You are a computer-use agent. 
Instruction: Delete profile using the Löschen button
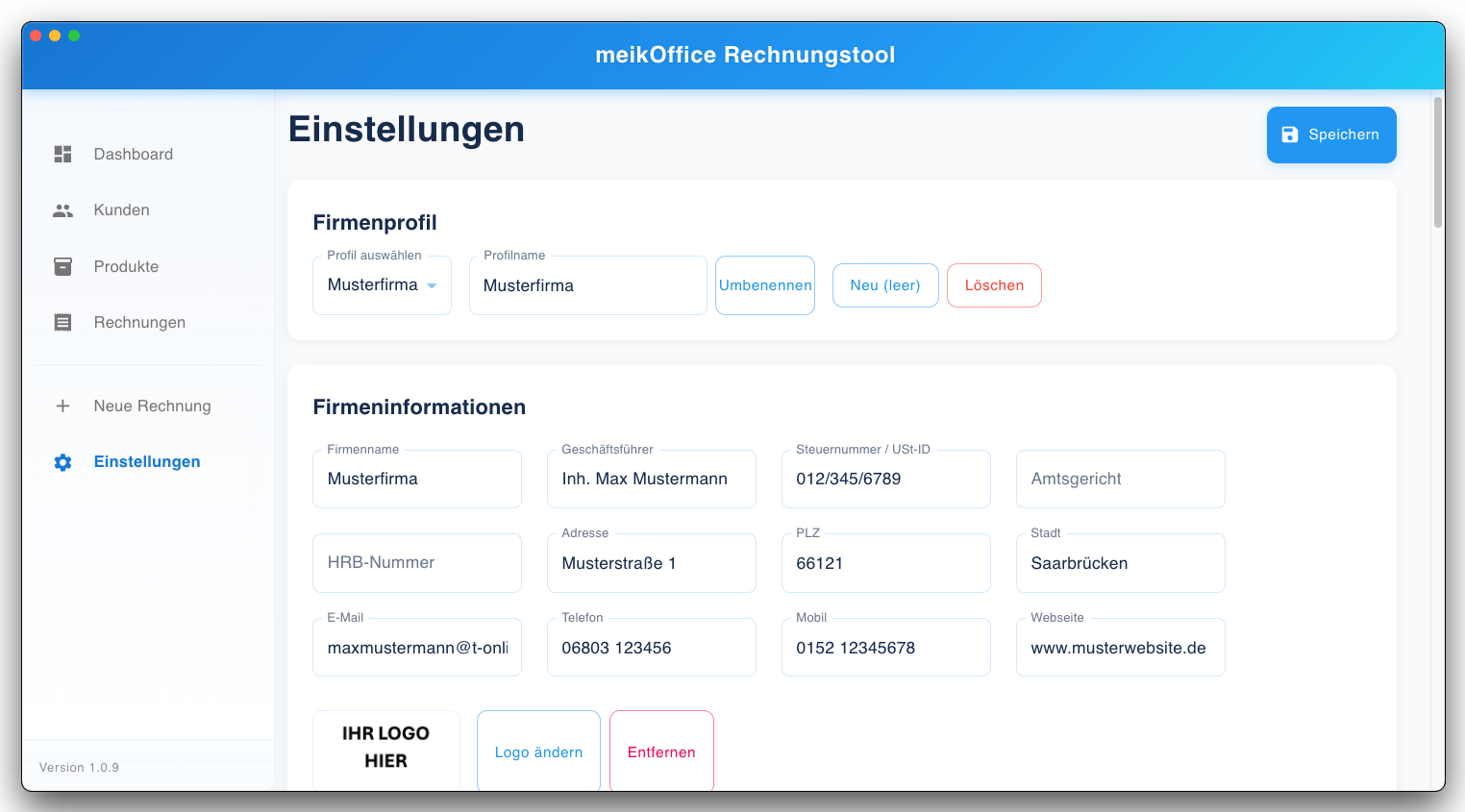994,284
